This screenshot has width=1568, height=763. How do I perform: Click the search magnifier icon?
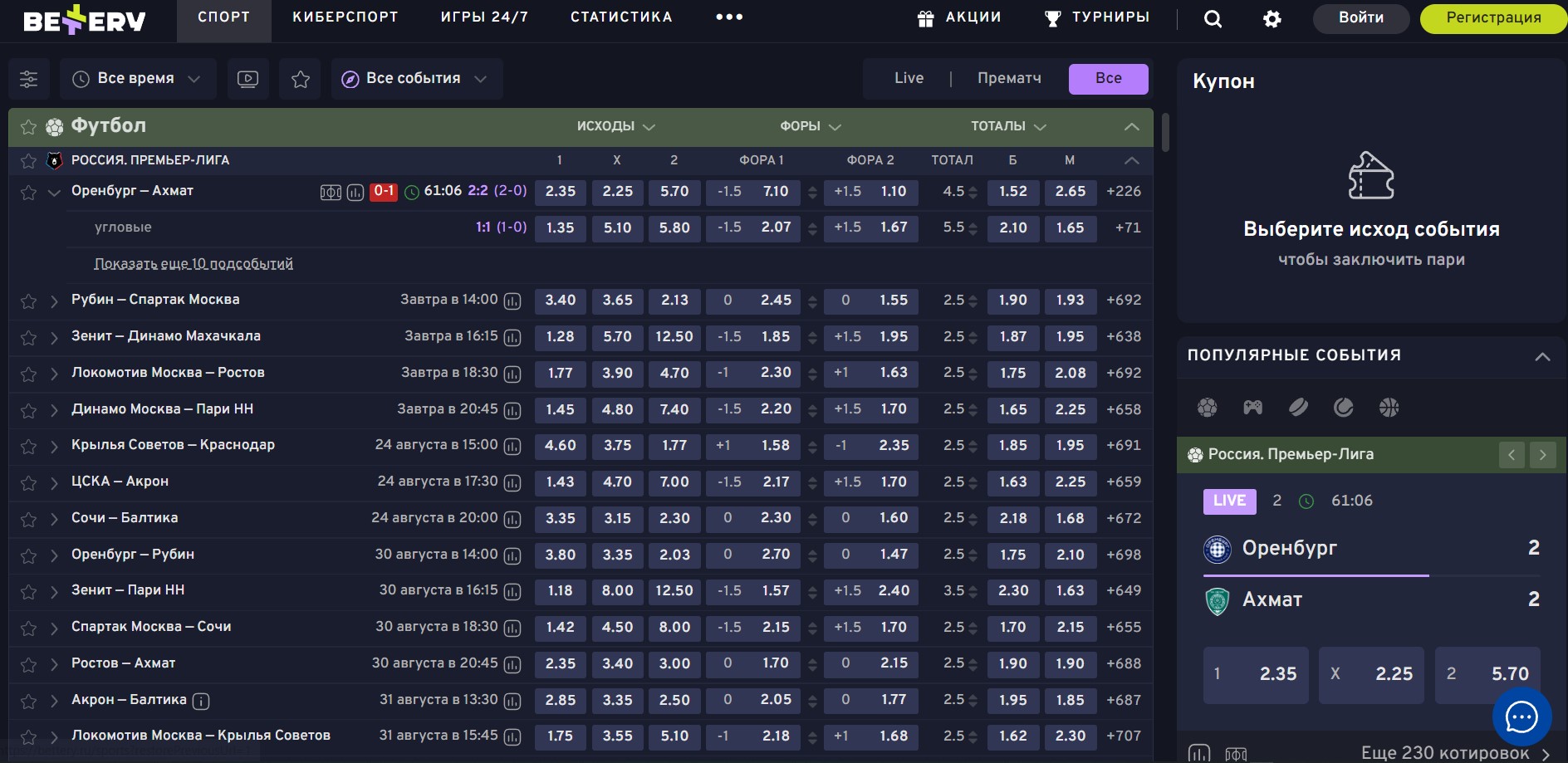[x=1213, y=18]
